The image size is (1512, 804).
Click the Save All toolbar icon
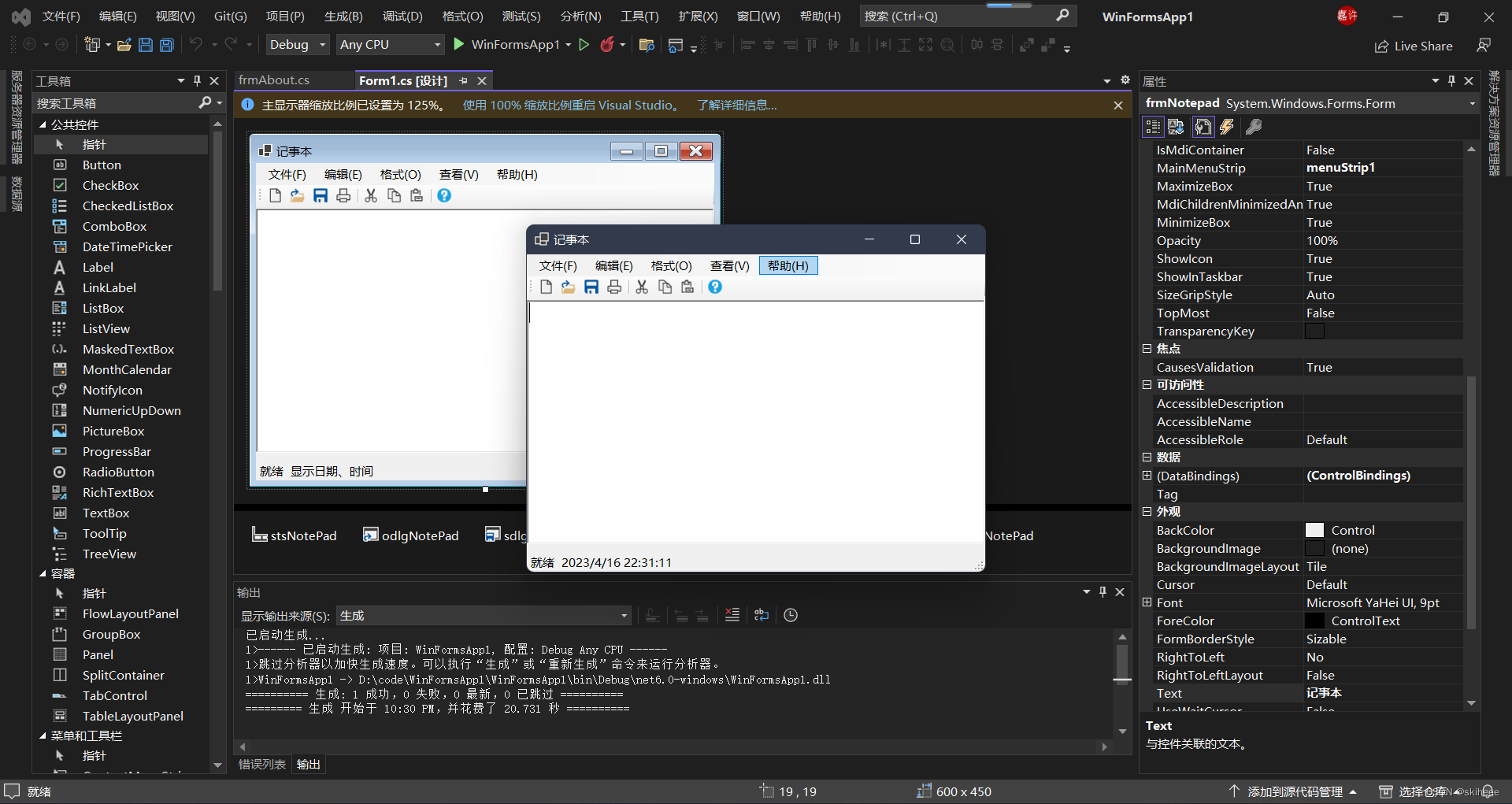[167, 45]
